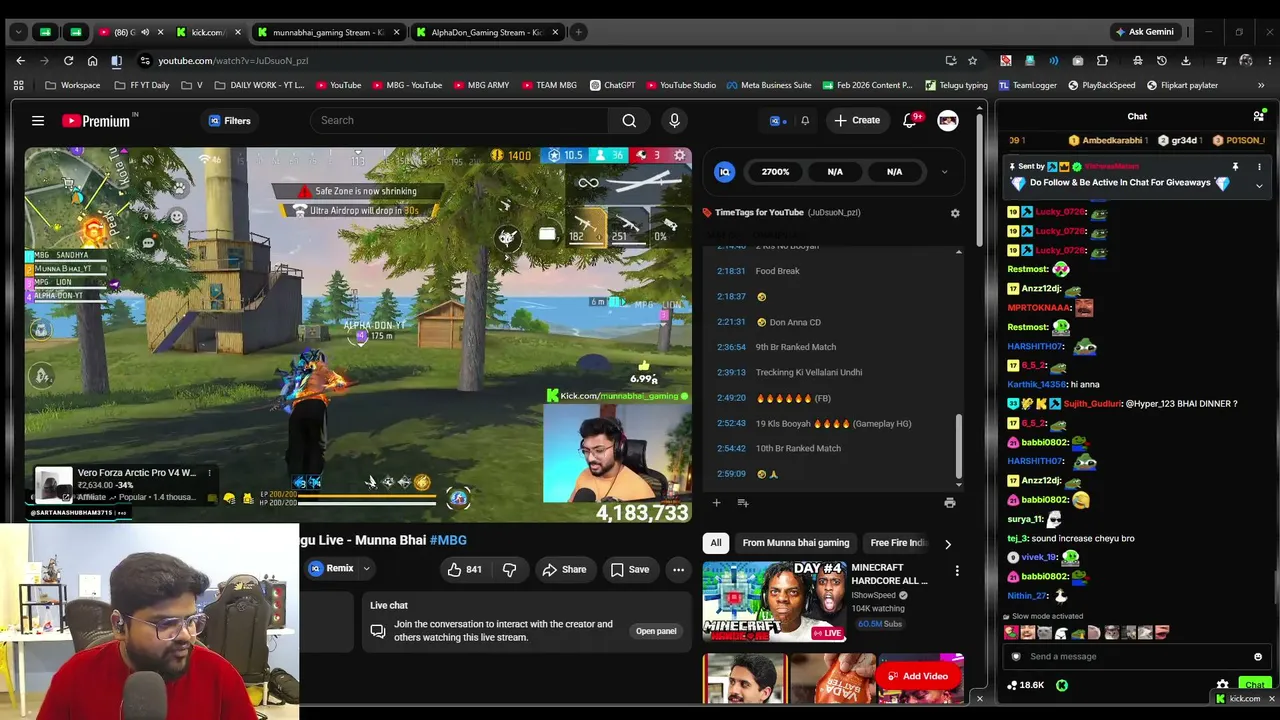Viewport: 1280px width, 720px height.
Task: Focus the Send a message chat box
Action: pos(1138,657)
